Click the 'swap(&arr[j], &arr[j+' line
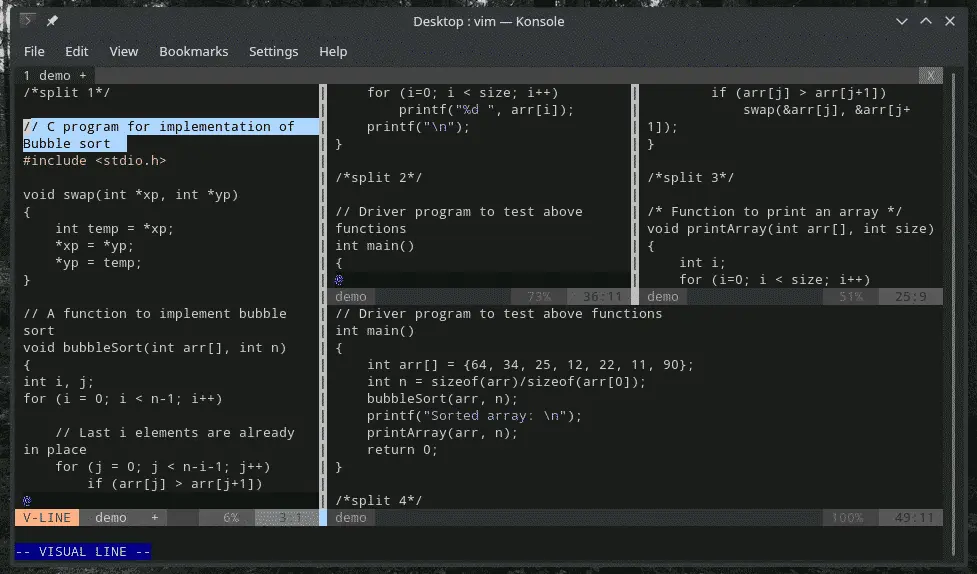Viewport: 977px width, 574px height. point(827,110)
